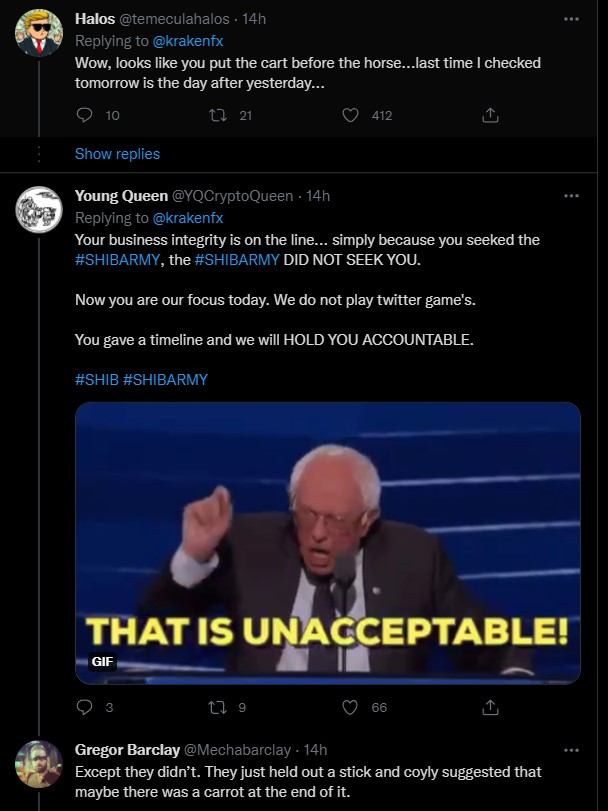This screenshot has width=608, height=811.
Task: Click the @krakenfx mention in Young Queen's reply
Action: tap(187, 217)
